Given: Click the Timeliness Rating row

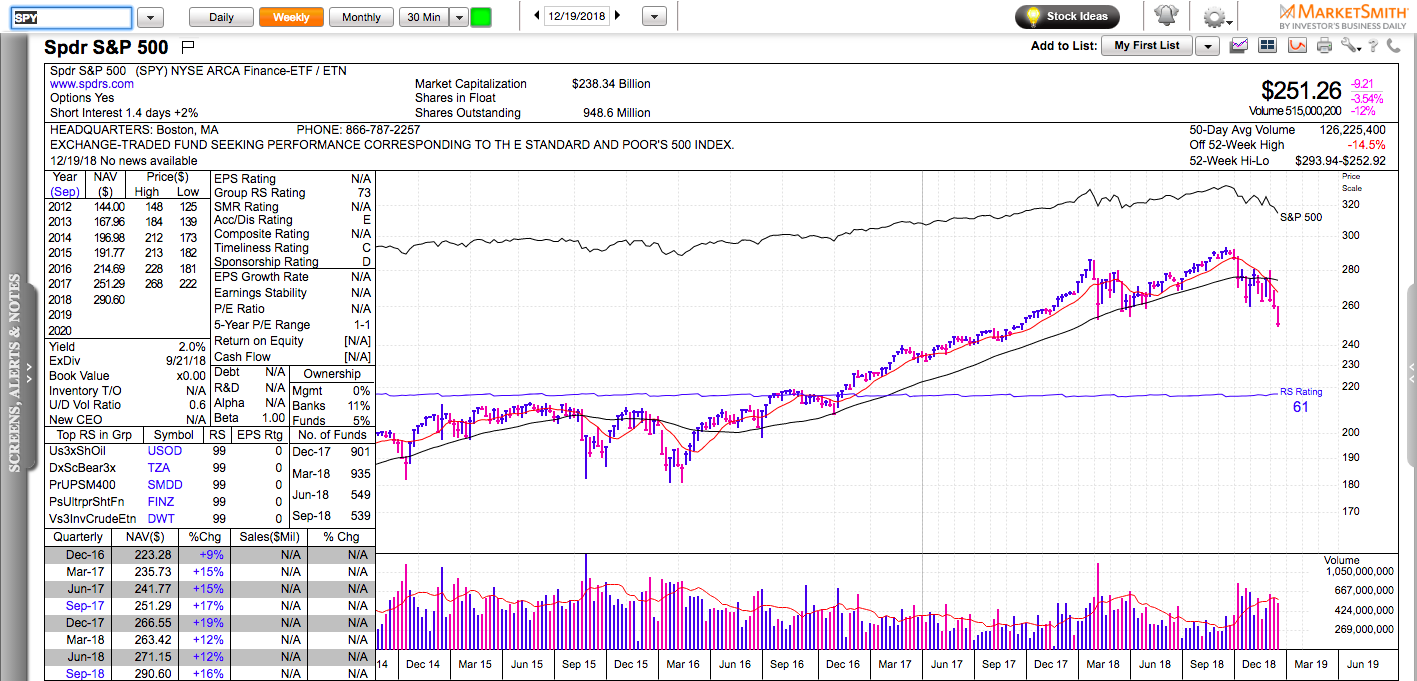Looking at the screenshot, I should coord(292,248).
